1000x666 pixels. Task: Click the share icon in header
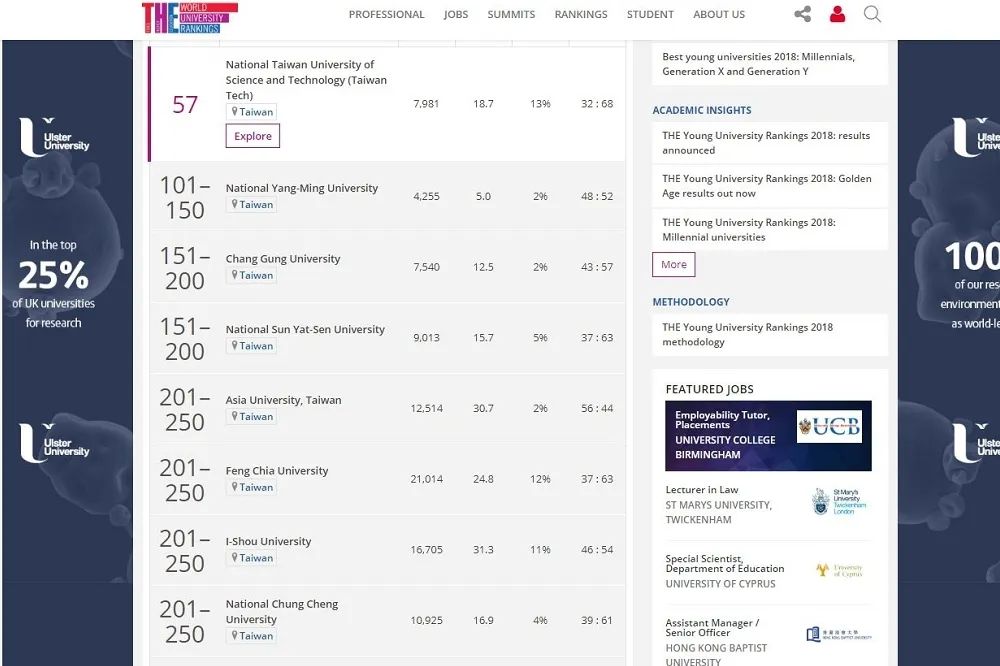click(802, 14)
